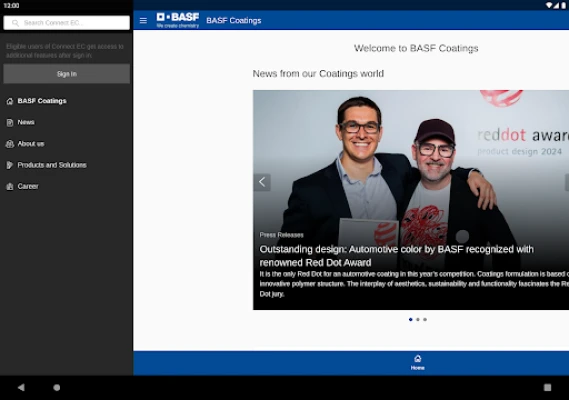This screenshot has height=400, width=569.
Task: Show previous slide with left arrow
Action: pos(262,182)
